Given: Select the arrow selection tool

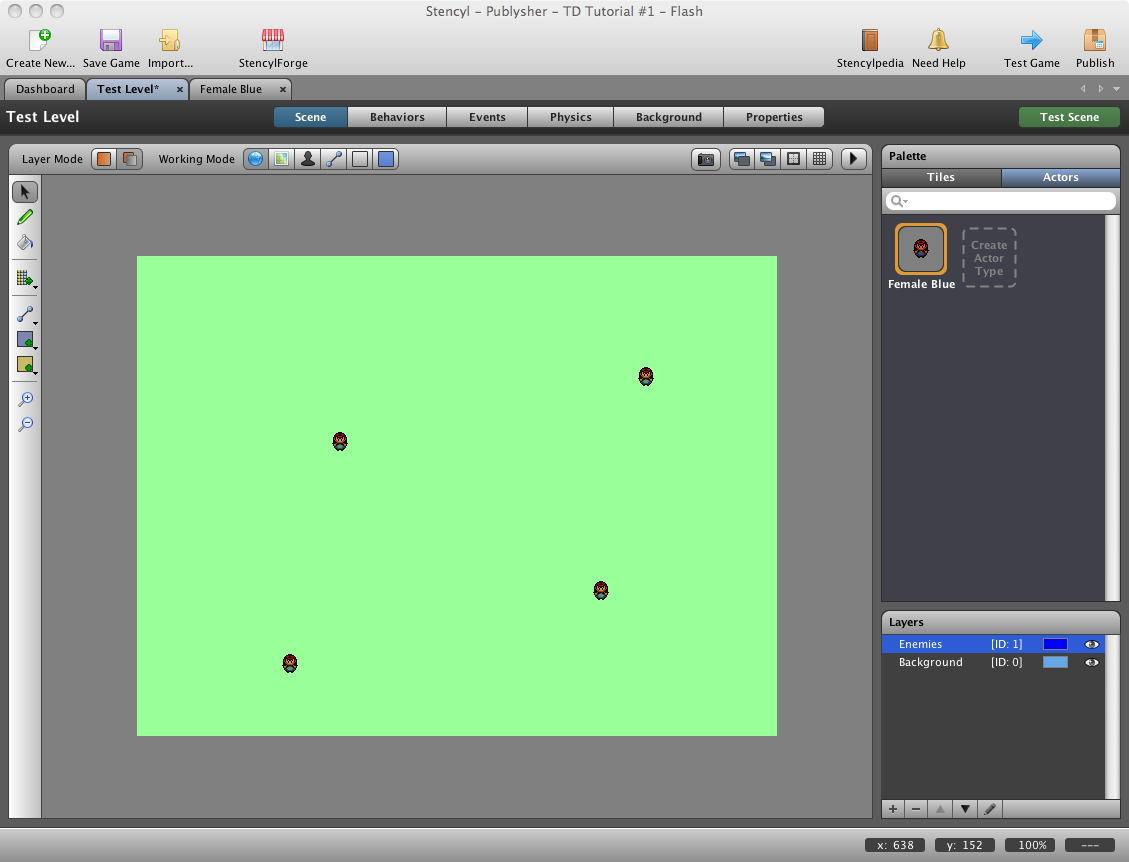Looking at the screenshot, I should [25, 192].
